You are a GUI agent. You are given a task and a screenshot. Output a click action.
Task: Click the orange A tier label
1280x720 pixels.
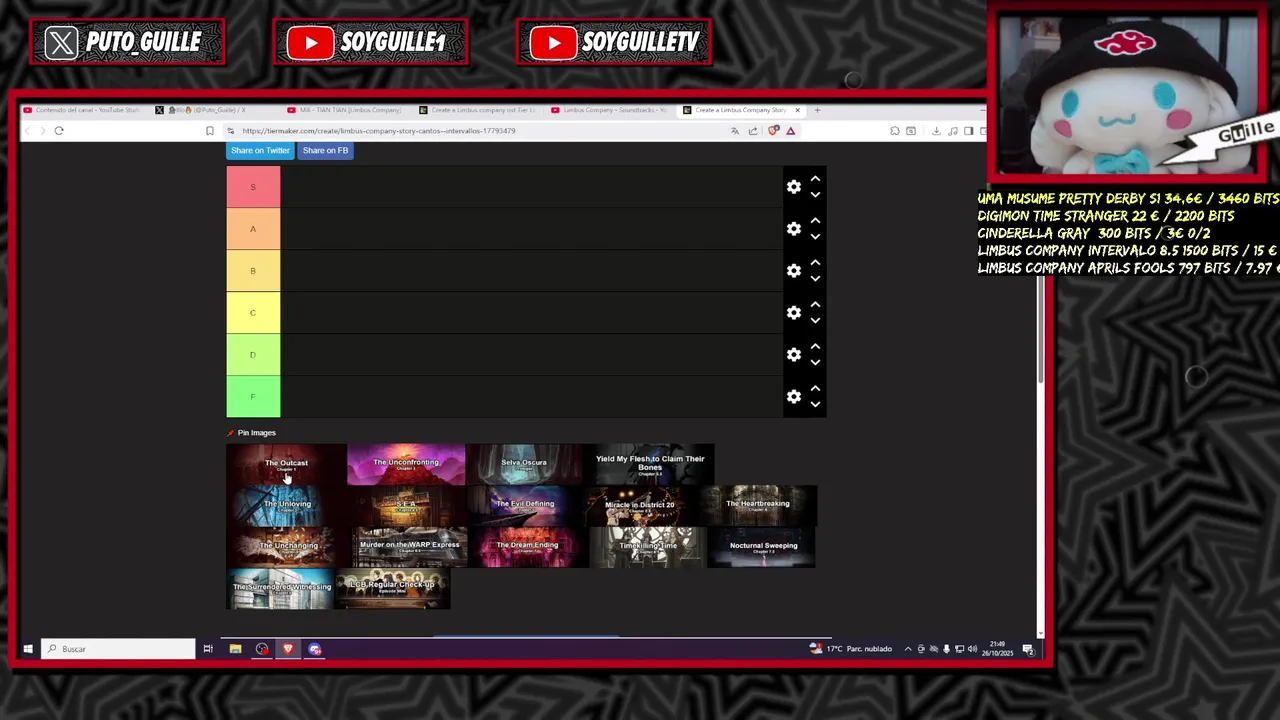253,229
